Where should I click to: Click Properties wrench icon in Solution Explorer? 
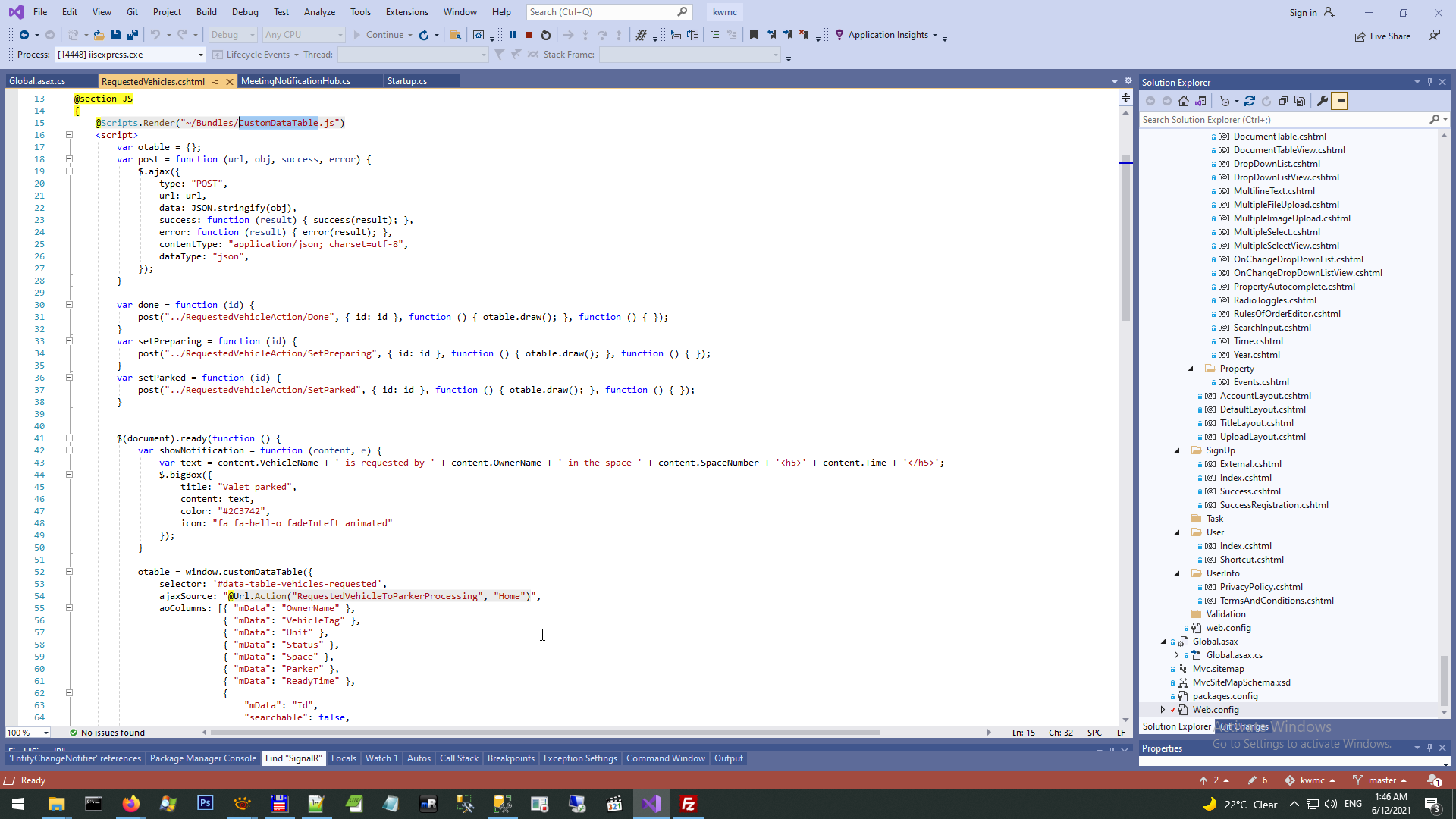coord(1322,101)
